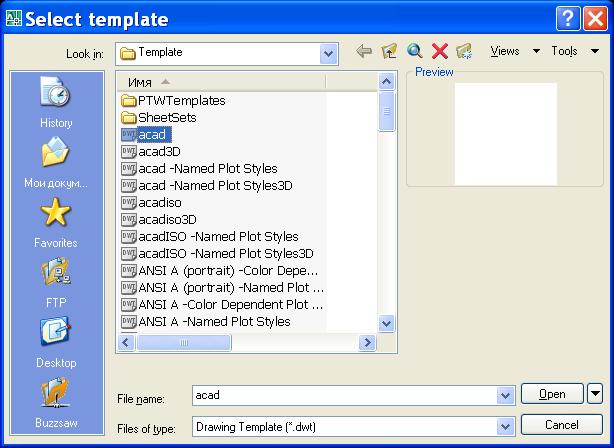
Task: Expand the Files of type dropdown
Action: click(506, 426)
